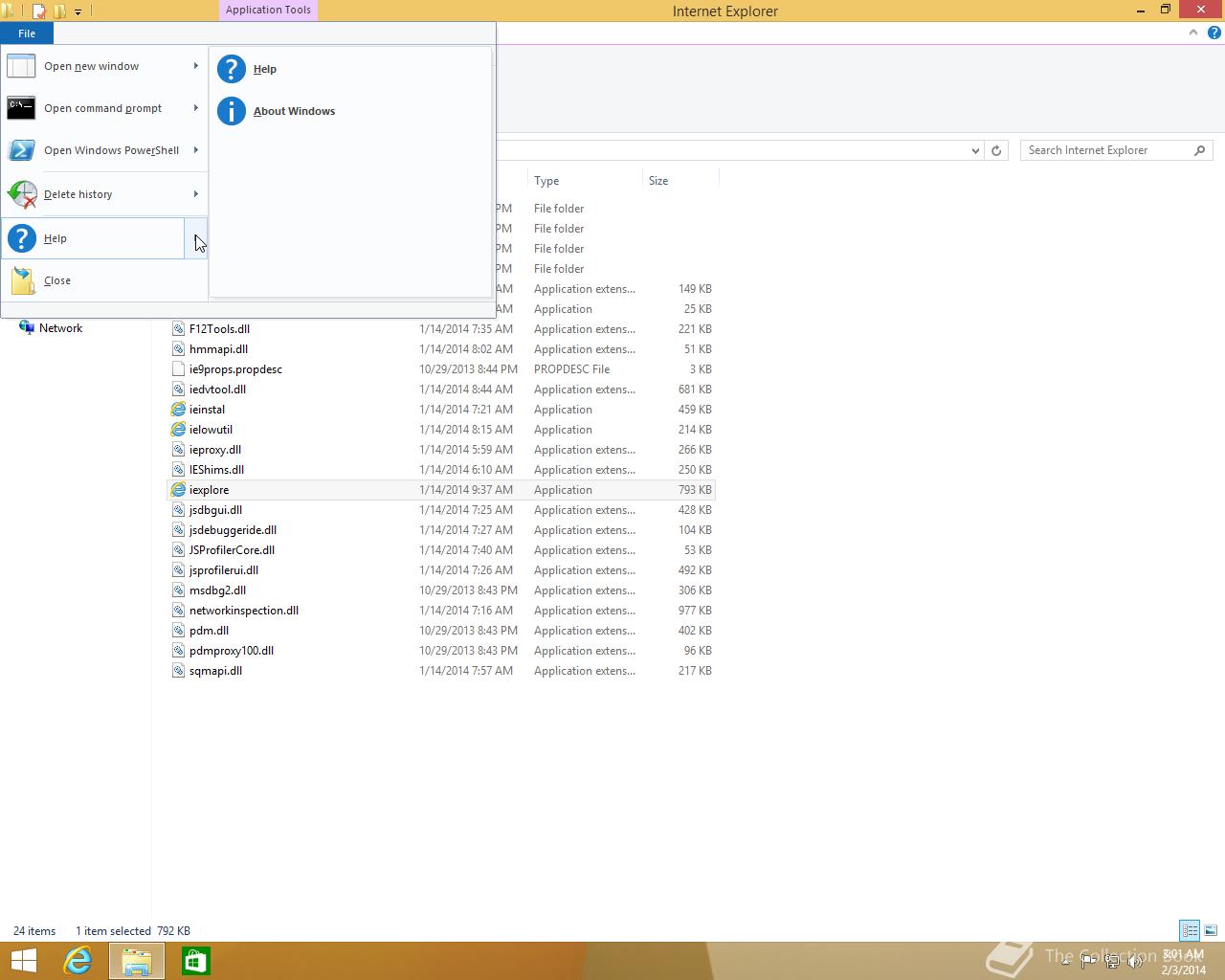Open Customize Quick Access Toolbar dropdown
Screen dimensions: 1225x980
pyautogui.click(x=78, y=11)
